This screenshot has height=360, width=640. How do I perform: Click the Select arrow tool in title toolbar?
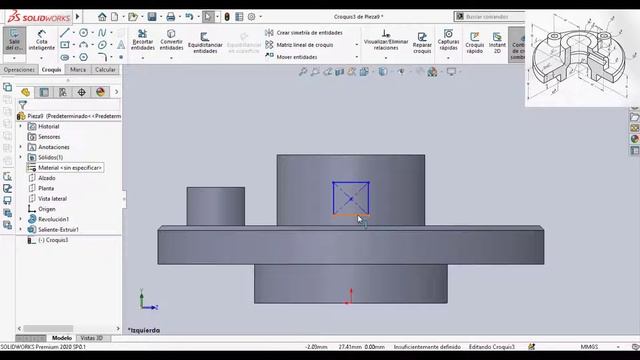point(208,17)
